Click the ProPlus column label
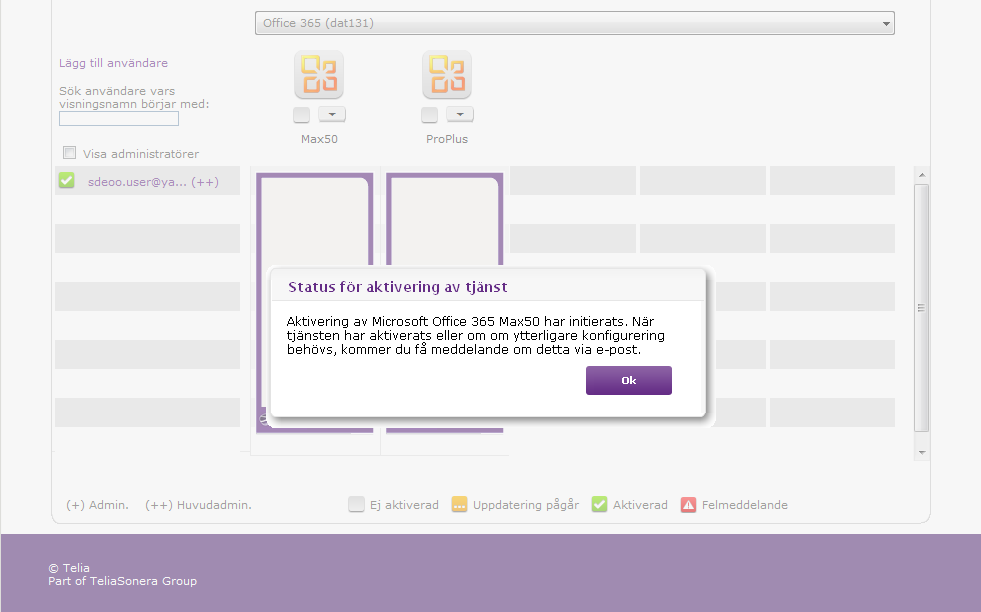The height and width of the screenshot is (612, 981). click(447, 139)
